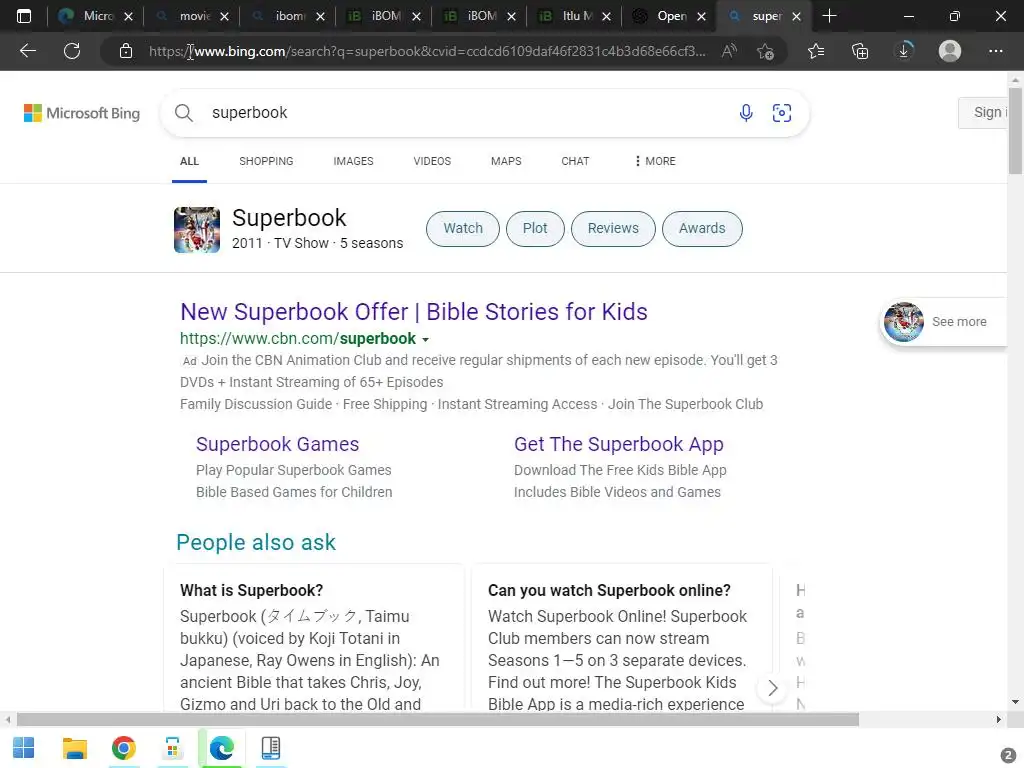The width and height of the screenshot is (1024, 768).
Task: Open 'Get The Superbook App' link
Action: click(x=618, y=444)
